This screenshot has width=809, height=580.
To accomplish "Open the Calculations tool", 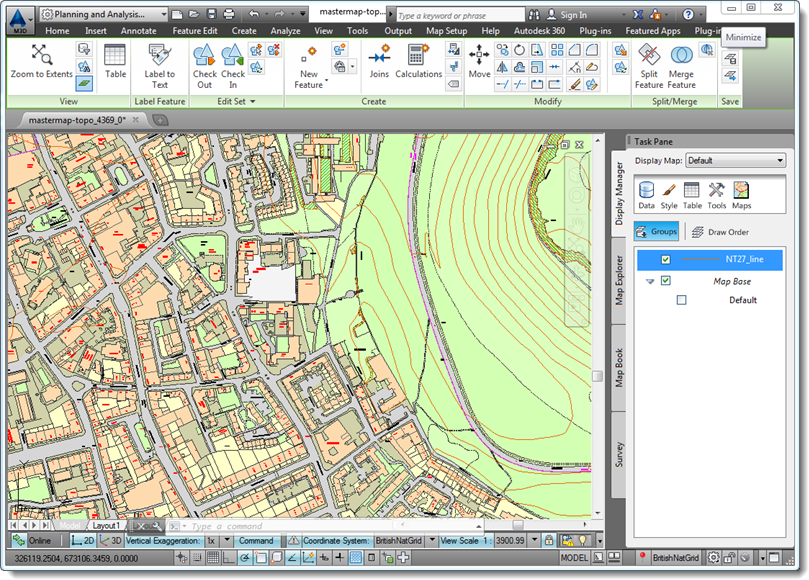I will pos(418,61).
